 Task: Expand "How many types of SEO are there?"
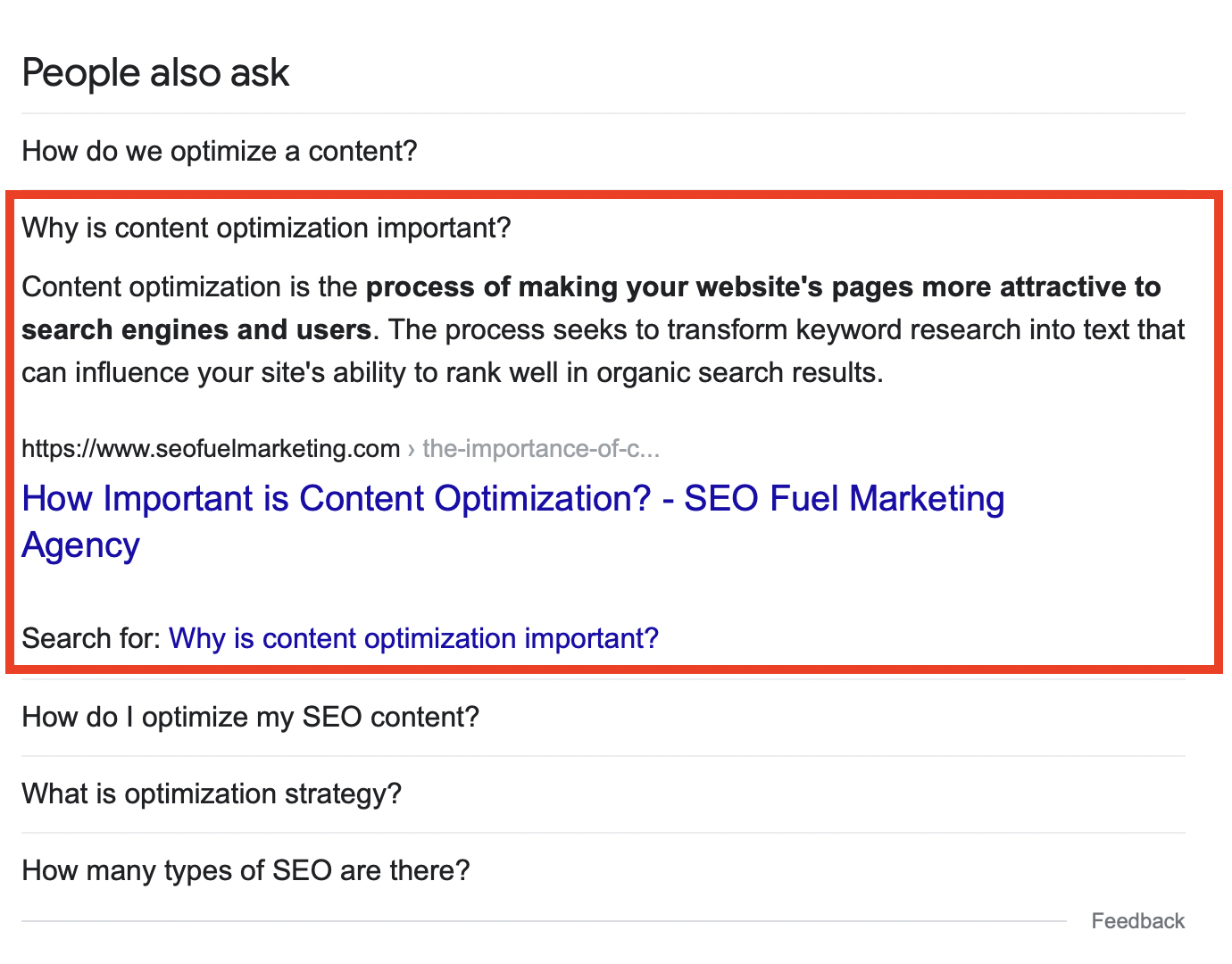(x=246, y=871)
